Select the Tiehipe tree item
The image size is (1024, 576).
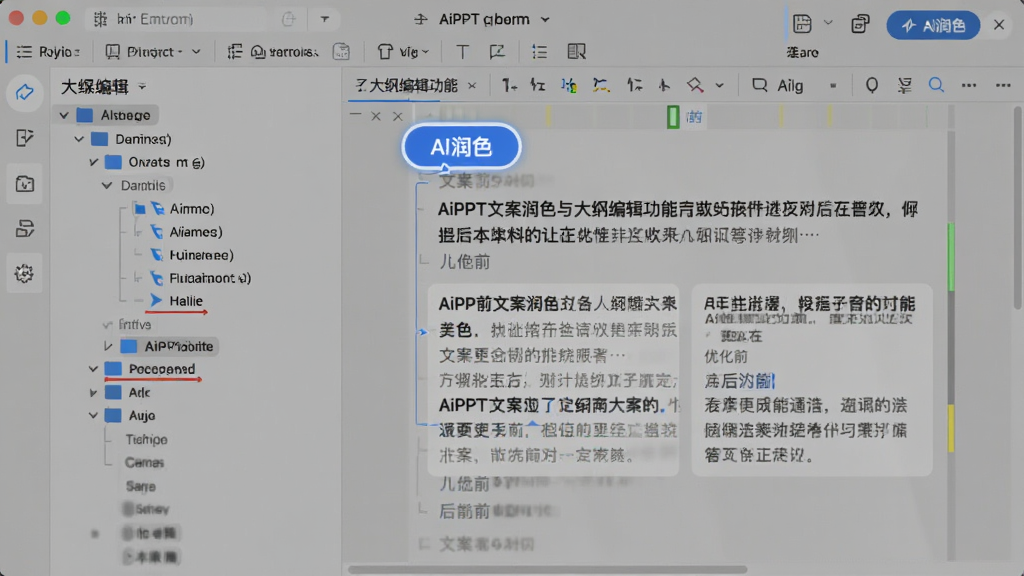click(146, 440)
